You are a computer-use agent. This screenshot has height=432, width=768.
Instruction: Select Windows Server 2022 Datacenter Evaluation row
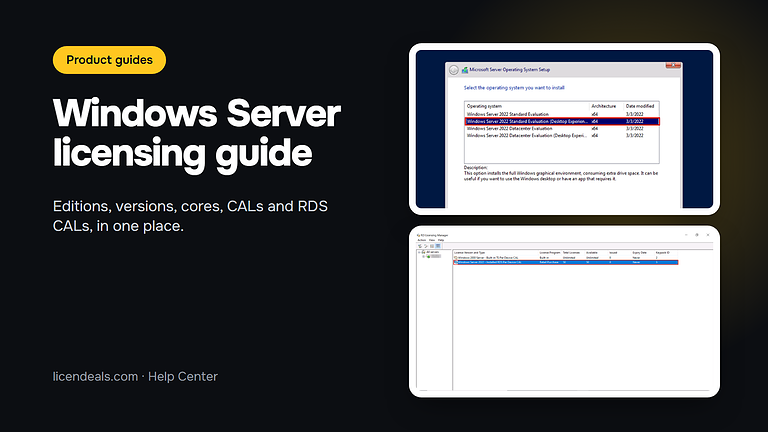[x=562, y=128]
